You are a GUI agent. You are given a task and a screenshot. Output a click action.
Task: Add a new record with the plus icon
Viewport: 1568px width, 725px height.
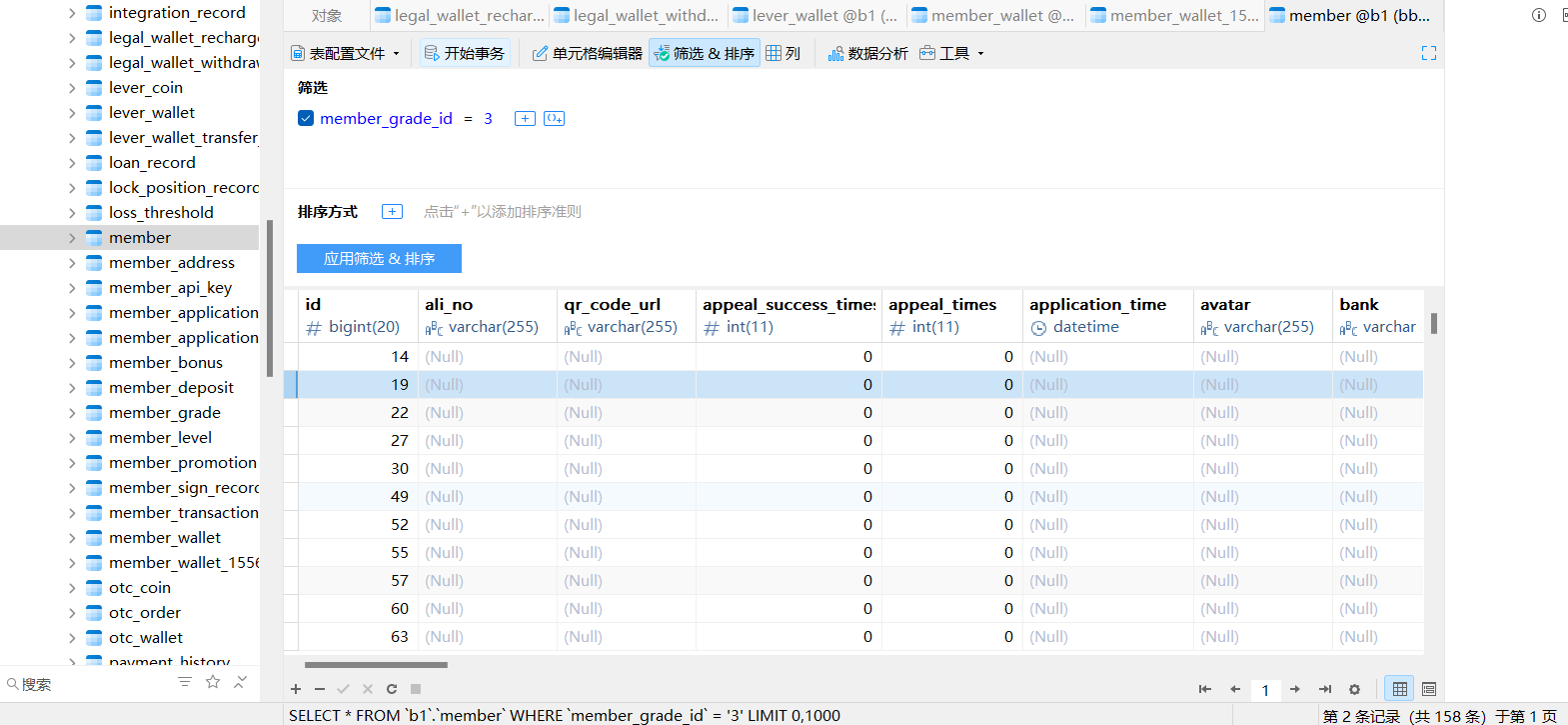tap(296, 689)
